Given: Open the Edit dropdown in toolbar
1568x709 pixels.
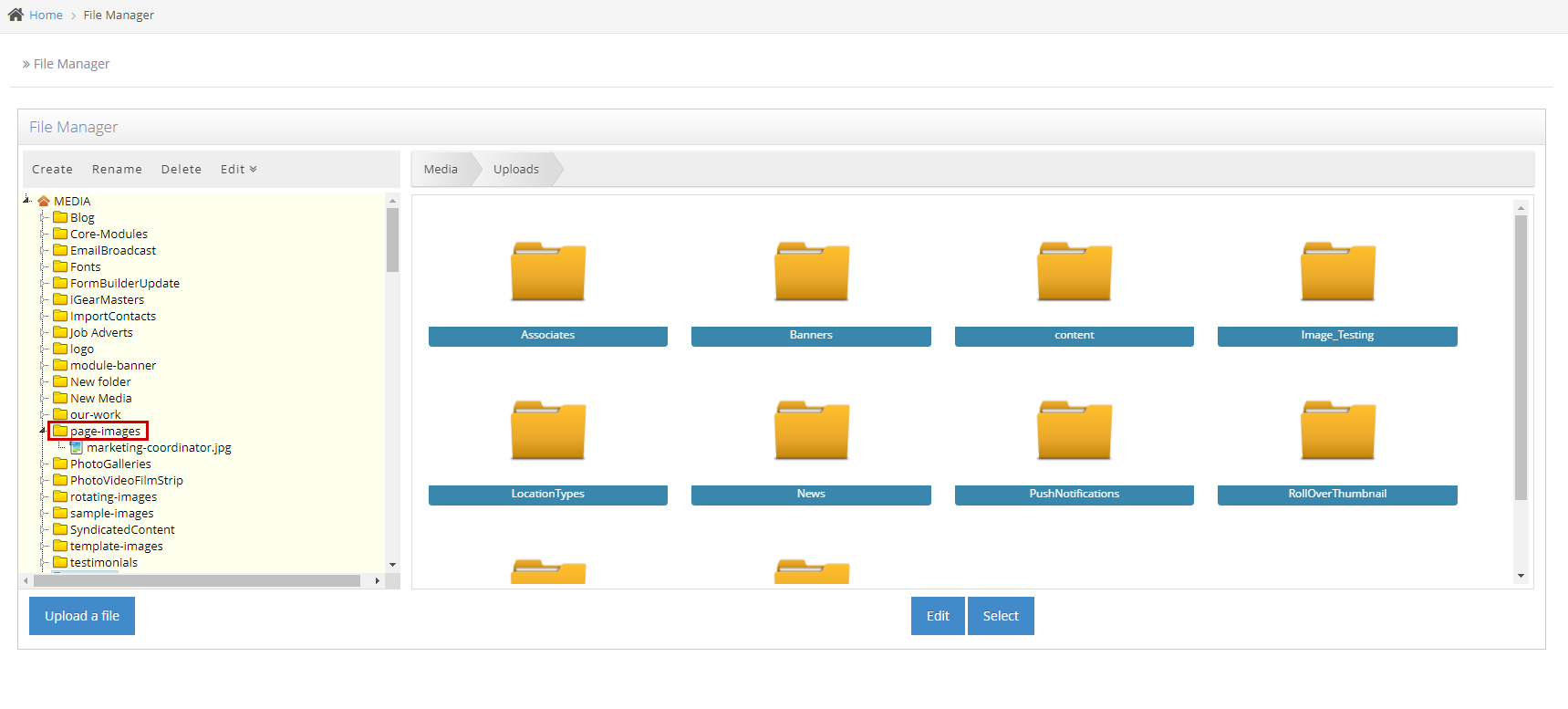Looking at the screenshot, I should point(238,170).
